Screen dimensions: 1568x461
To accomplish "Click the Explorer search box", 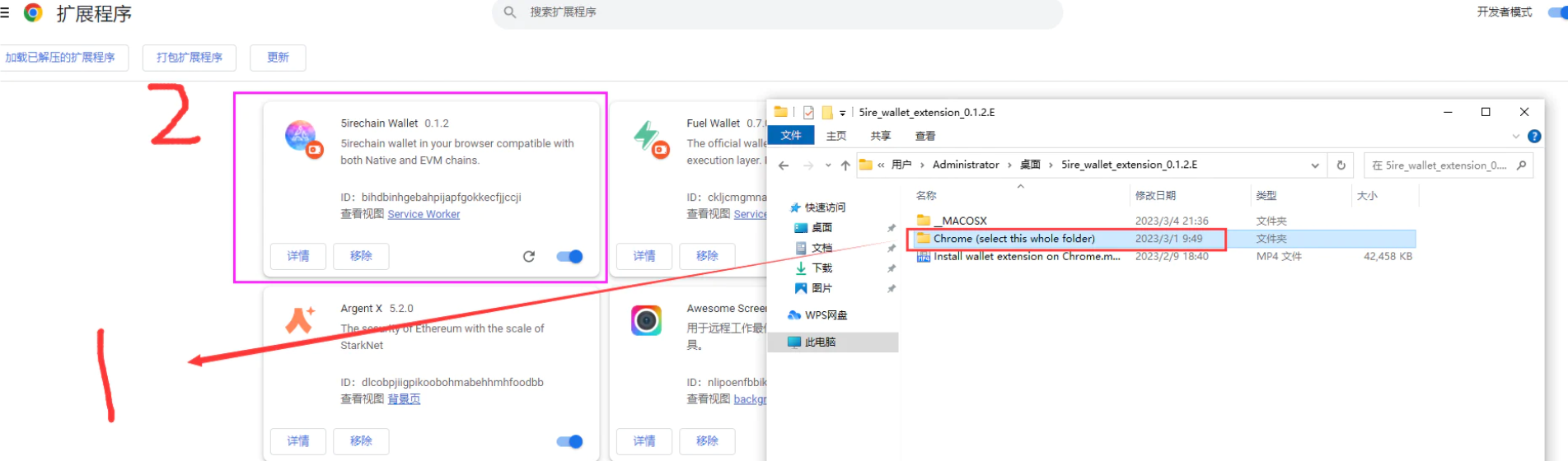I will pyautogui.click(x=1449, y=165).
